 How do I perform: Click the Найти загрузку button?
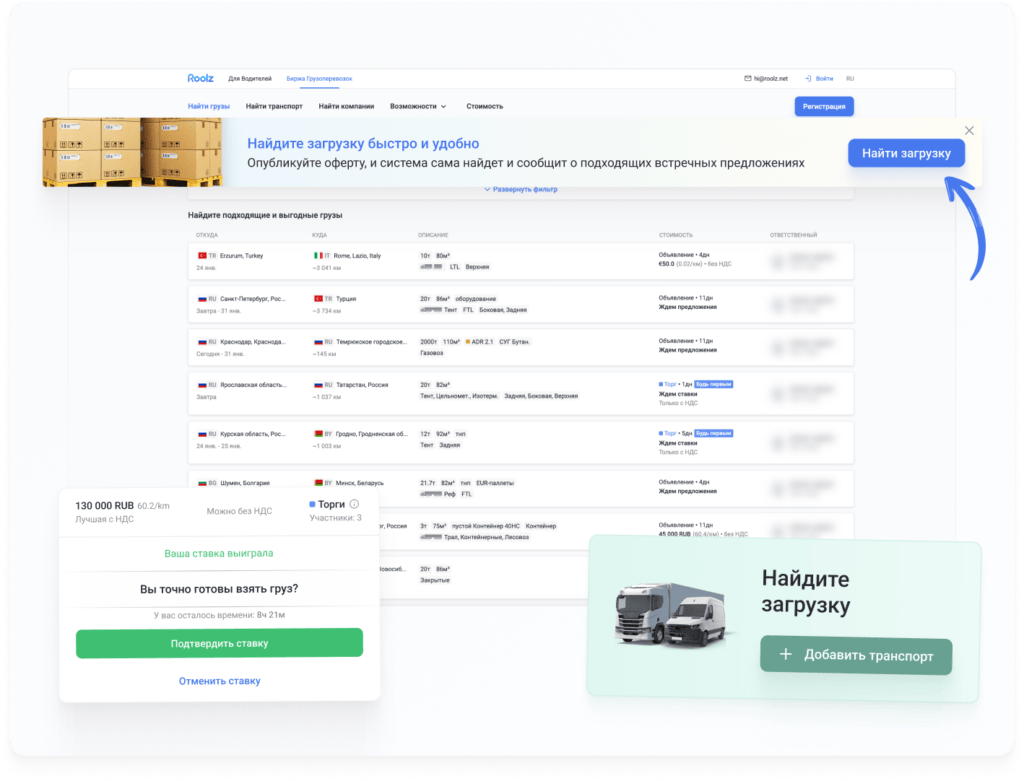pos(906,153)
